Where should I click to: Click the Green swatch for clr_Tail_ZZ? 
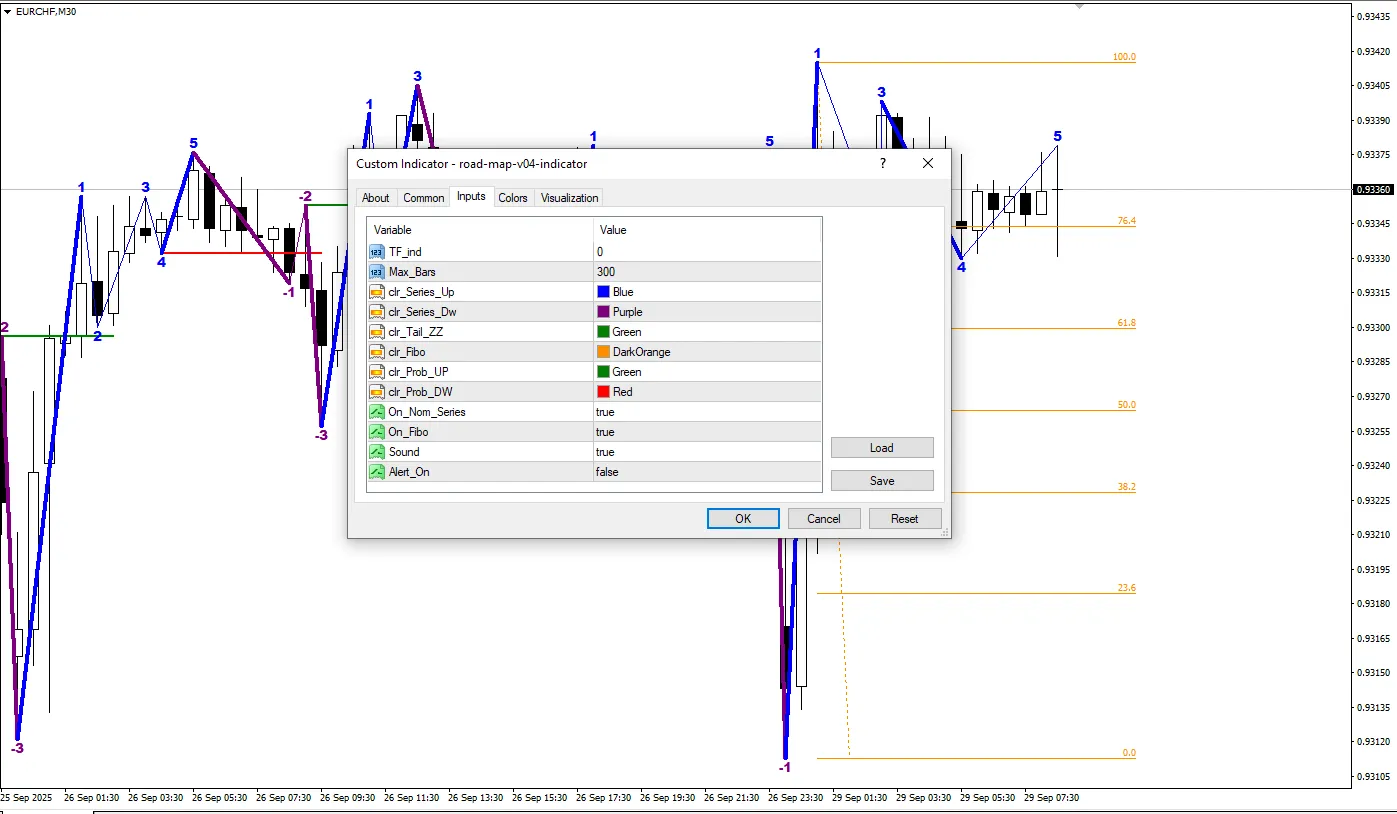click(x=603, y=332)
